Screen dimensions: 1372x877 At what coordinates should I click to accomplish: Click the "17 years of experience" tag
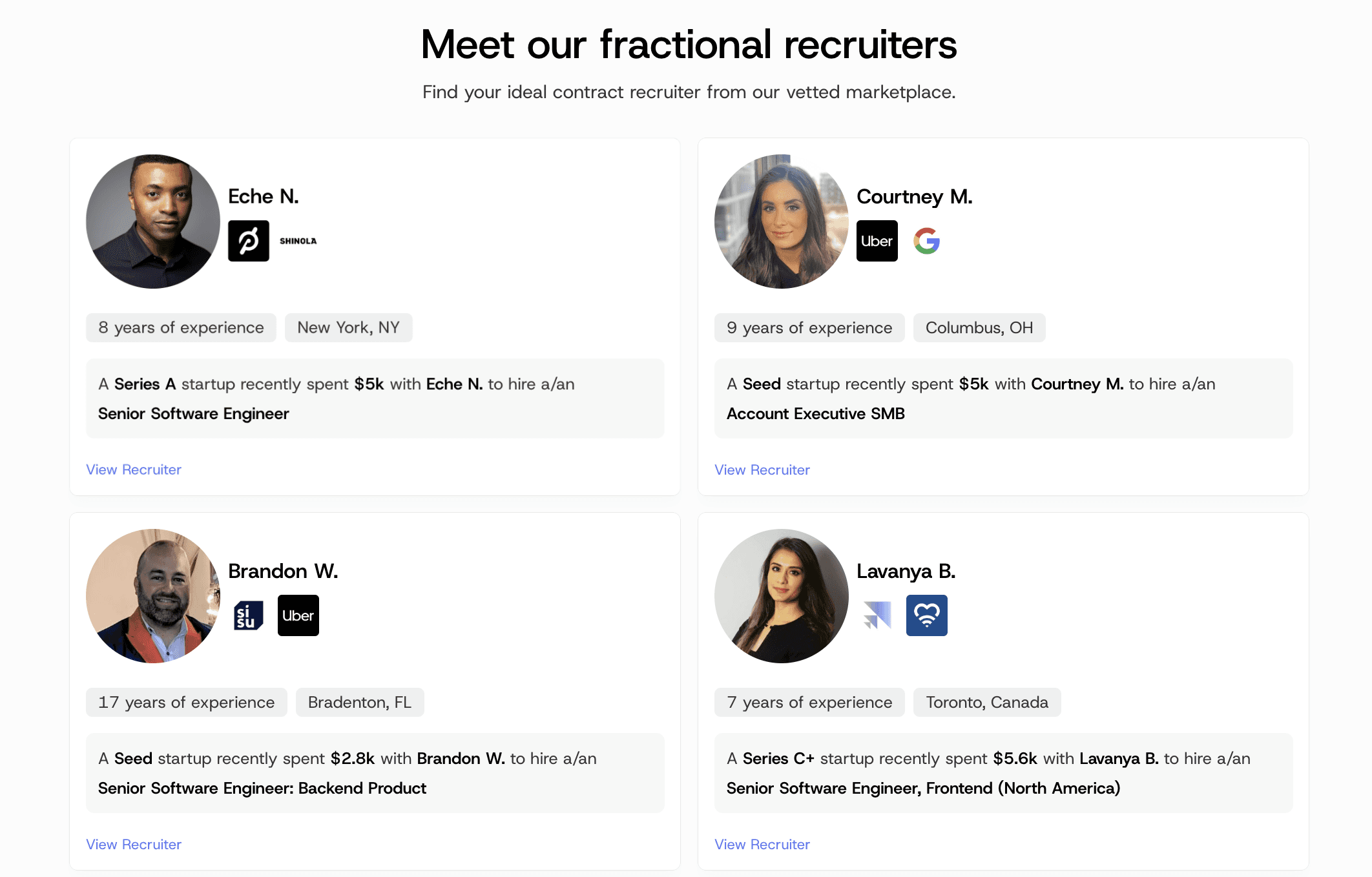[x=186, y=702]
